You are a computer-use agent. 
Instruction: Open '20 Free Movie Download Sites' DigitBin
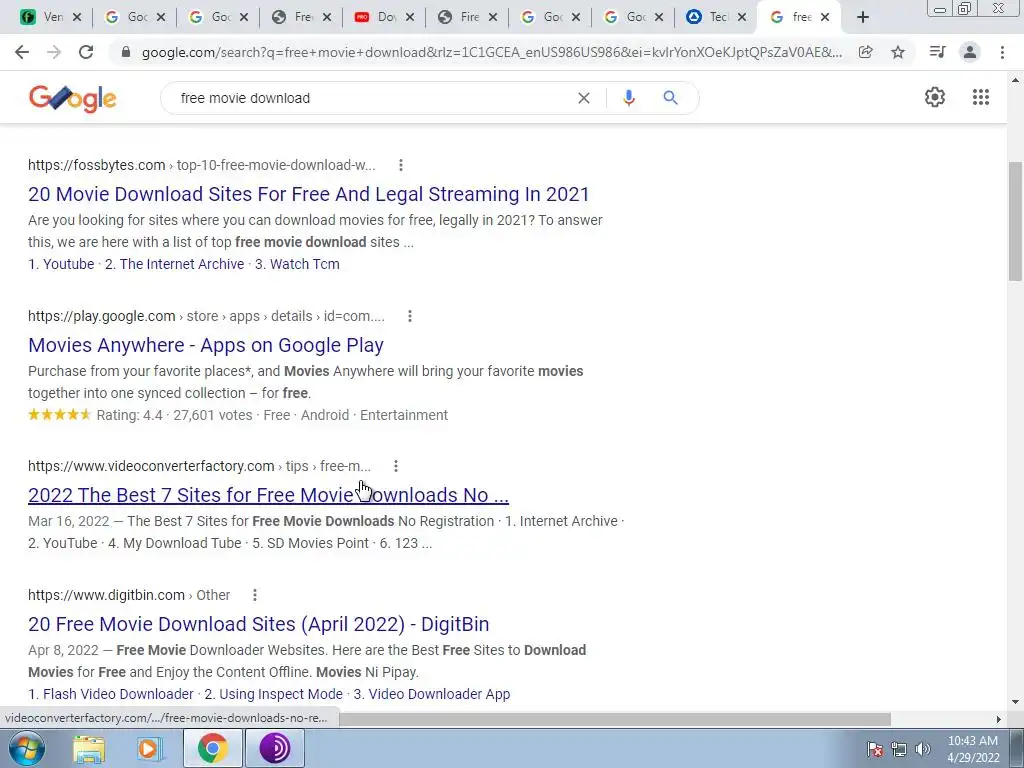[259, 624]
